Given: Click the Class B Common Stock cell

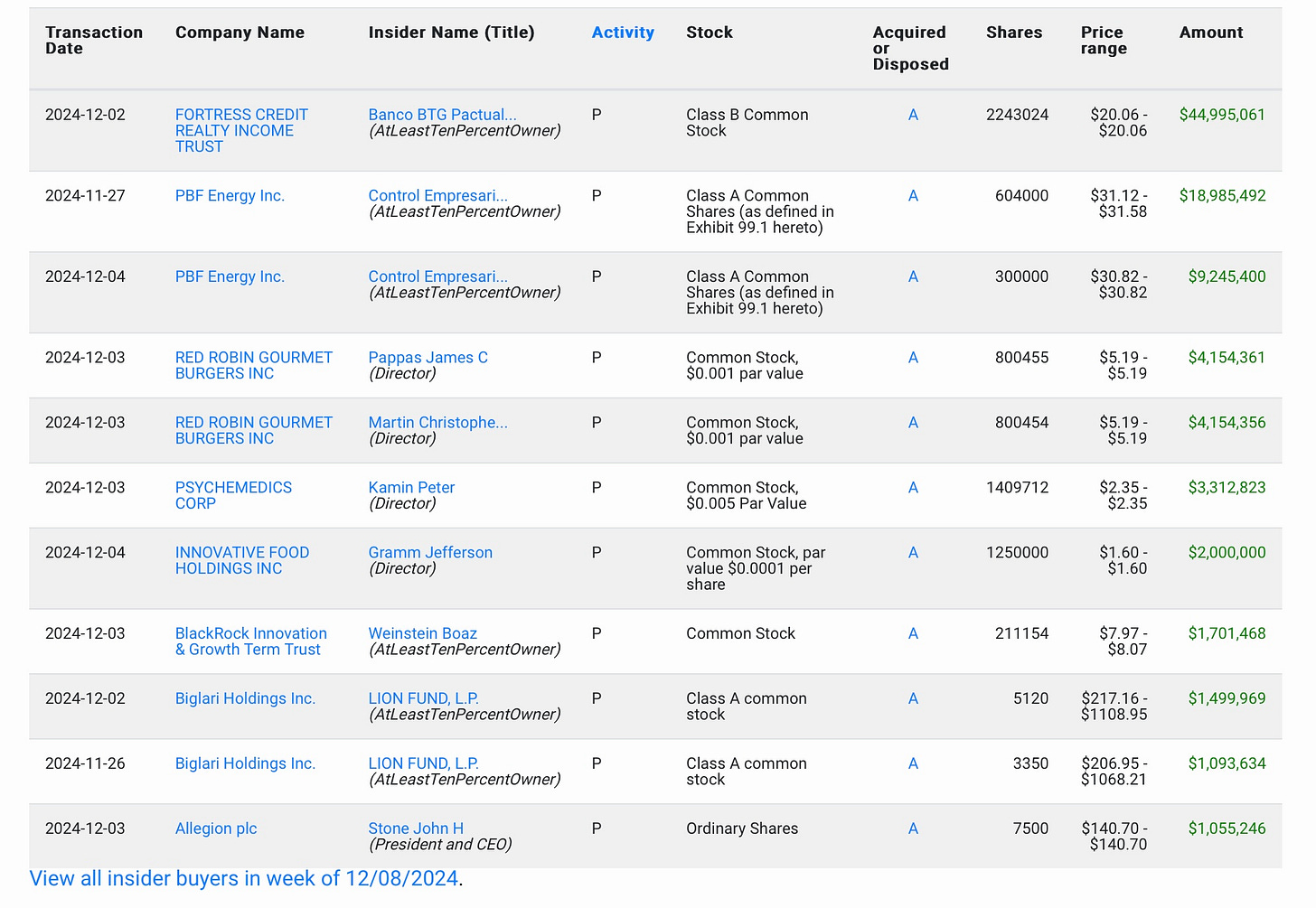Looking at the screenshot, I should coord(747,124).
